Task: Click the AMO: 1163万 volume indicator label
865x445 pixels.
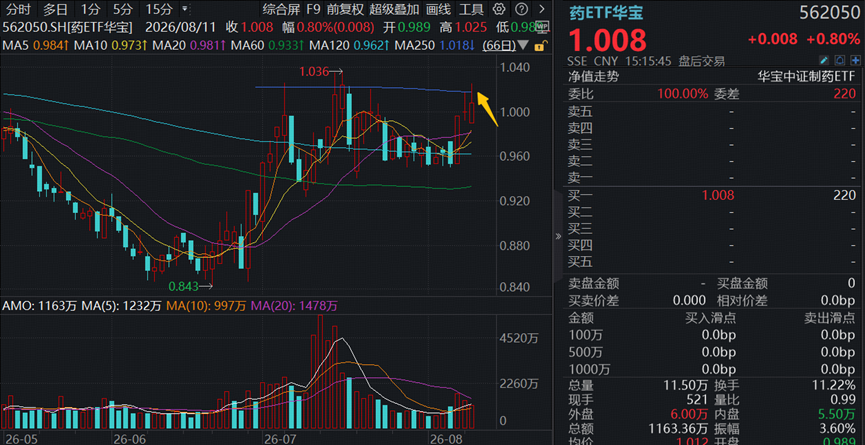Action: (40, 305)
